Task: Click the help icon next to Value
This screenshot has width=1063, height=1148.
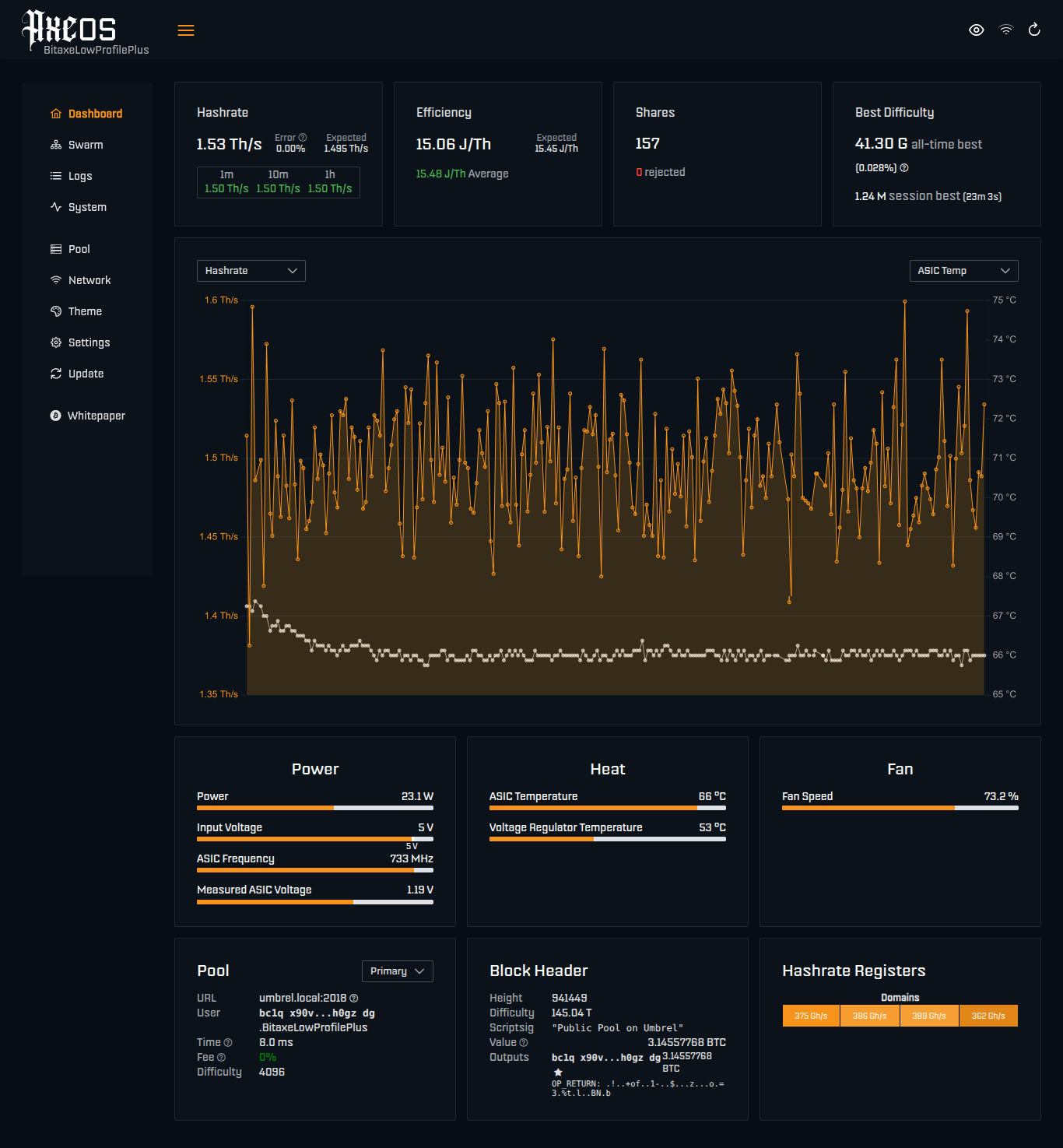Action: point(524,1042)
